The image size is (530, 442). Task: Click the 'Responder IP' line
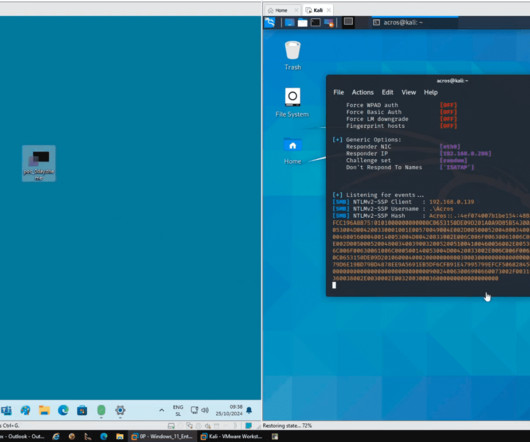click(418, 153)
